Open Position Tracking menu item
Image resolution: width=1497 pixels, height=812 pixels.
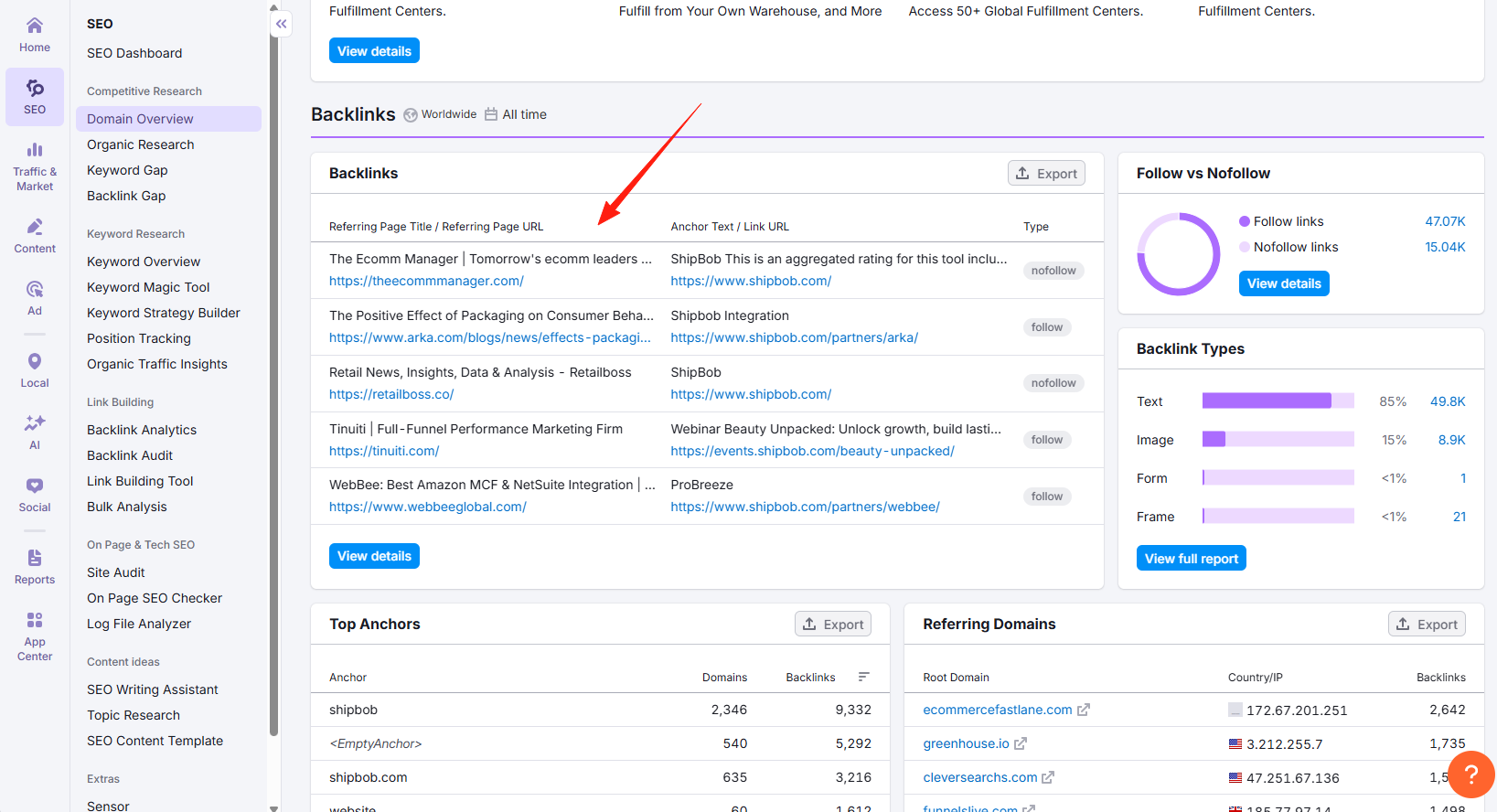[139, 338]
